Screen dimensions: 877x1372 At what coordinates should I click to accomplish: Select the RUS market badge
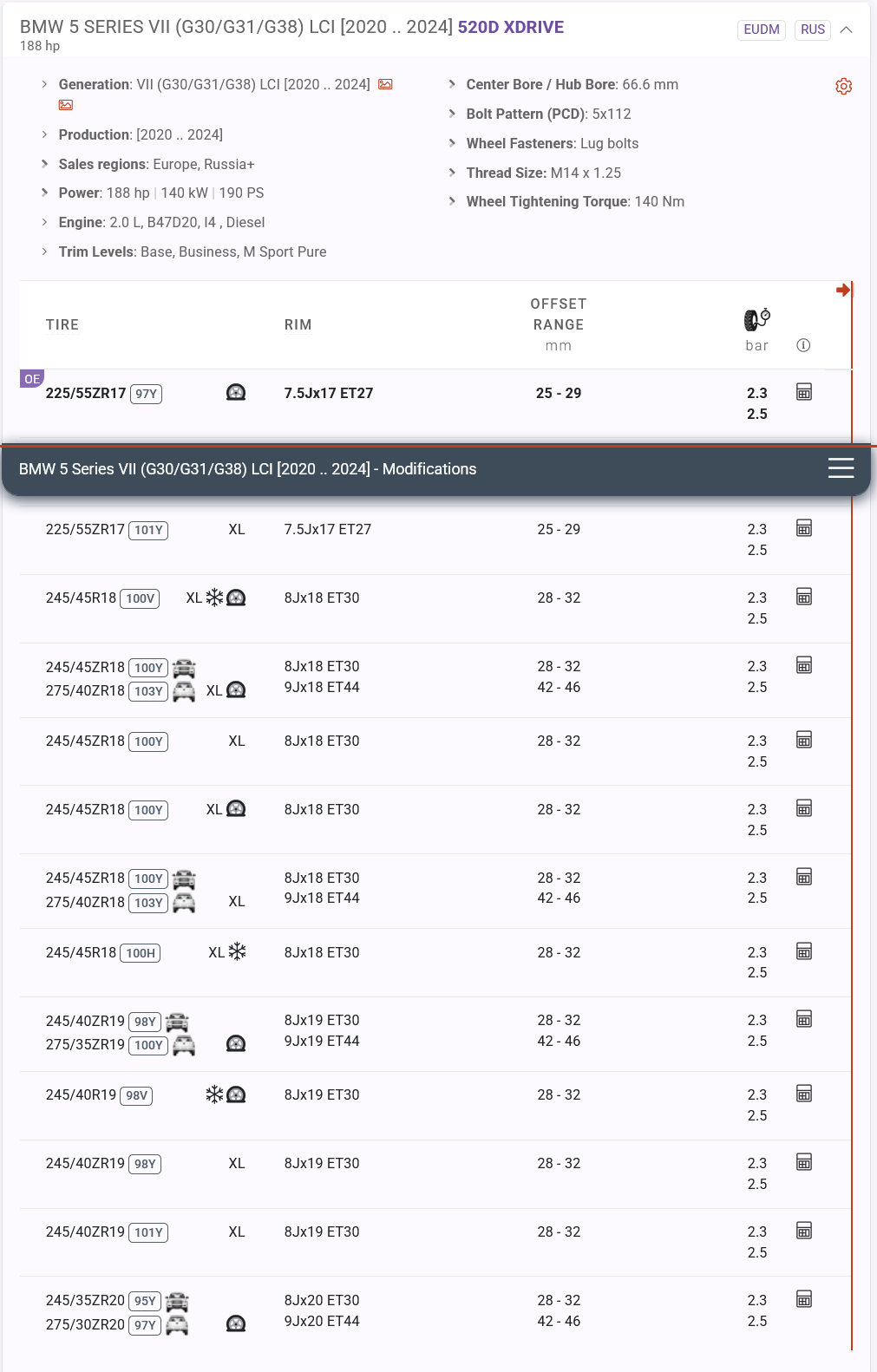point(813,29)
